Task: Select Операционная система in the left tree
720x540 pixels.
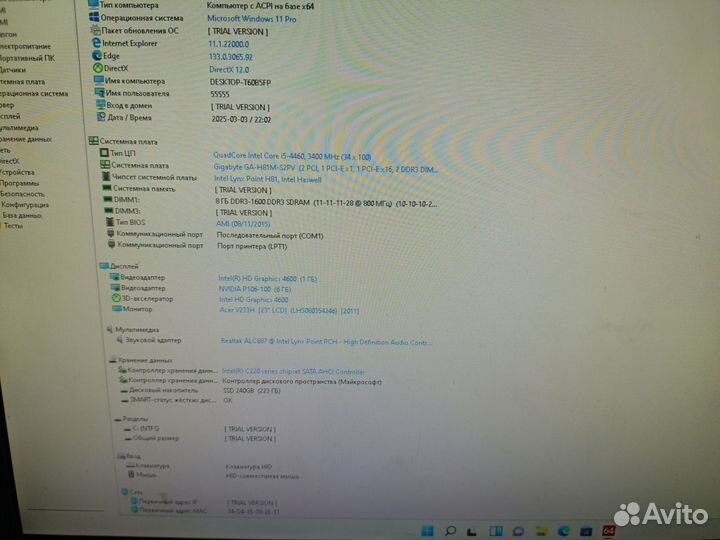Action: click(x=34, y=93)
